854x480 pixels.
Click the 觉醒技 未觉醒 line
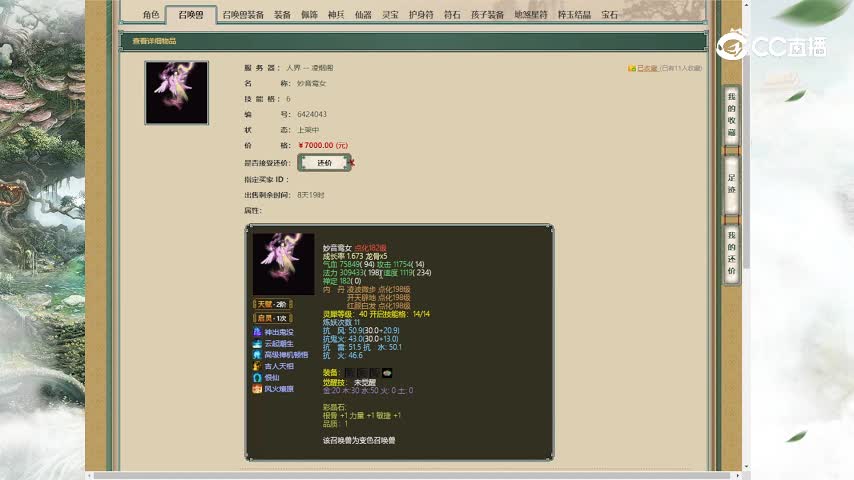click(x=349, y=382)
